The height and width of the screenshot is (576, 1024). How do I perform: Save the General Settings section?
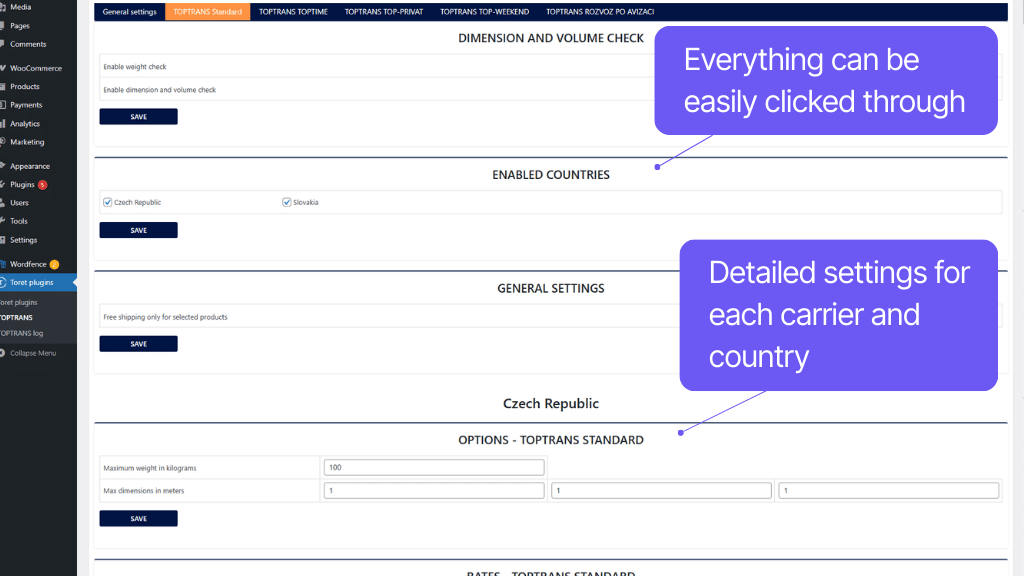pos(138,344)
